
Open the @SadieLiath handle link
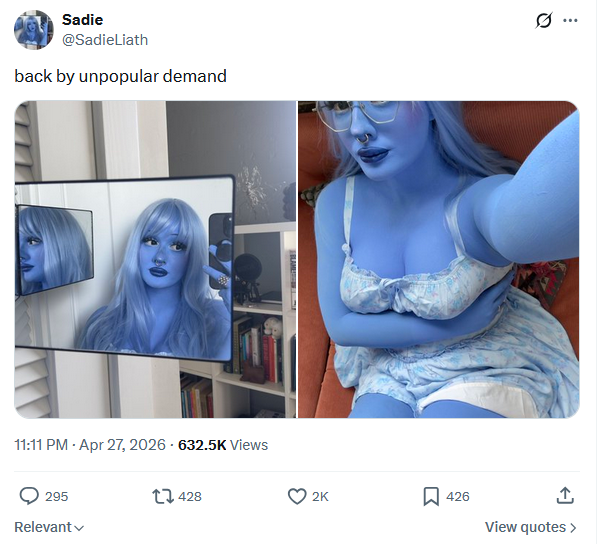click(x=105, y=40)
